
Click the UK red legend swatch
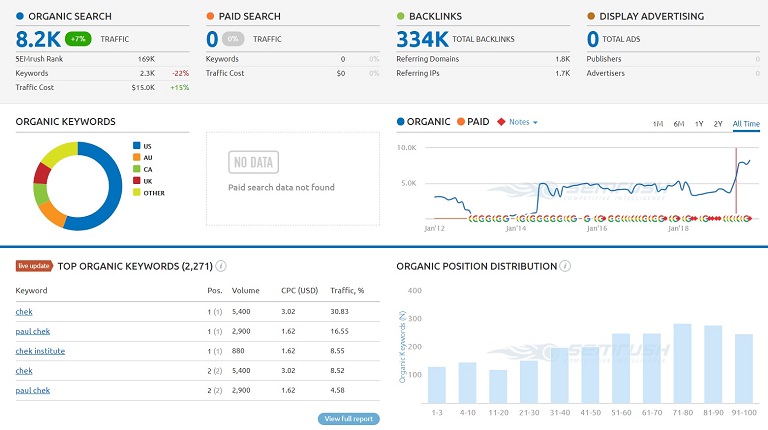coord(137,181)
